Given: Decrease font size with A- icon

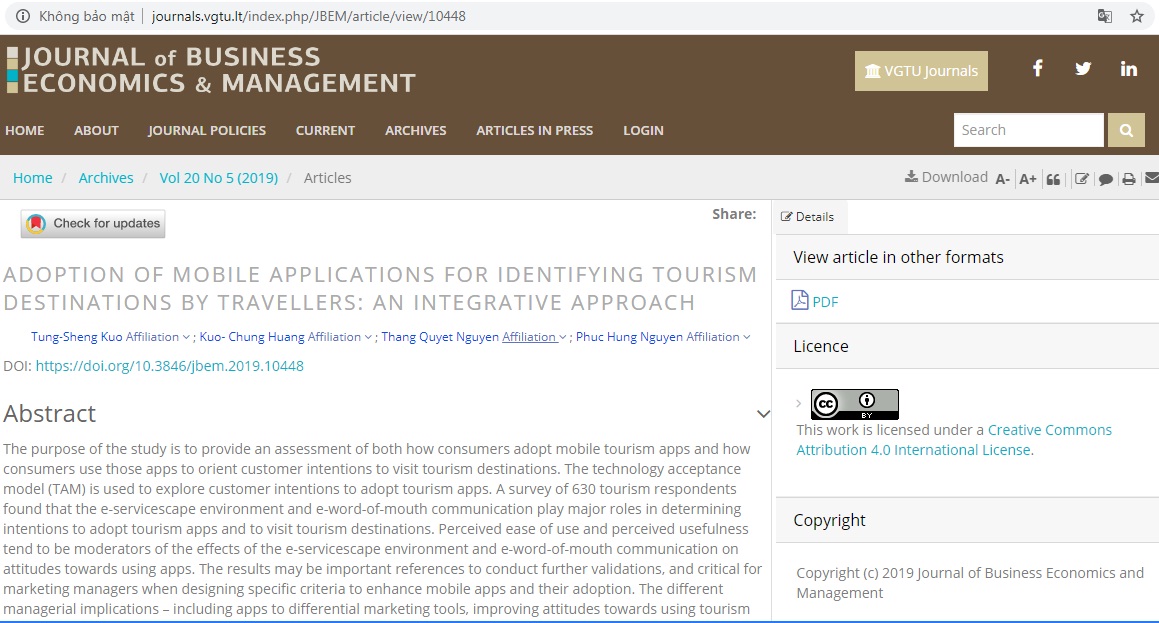Looking at the screenshot, I should [x=1002, y=179].
